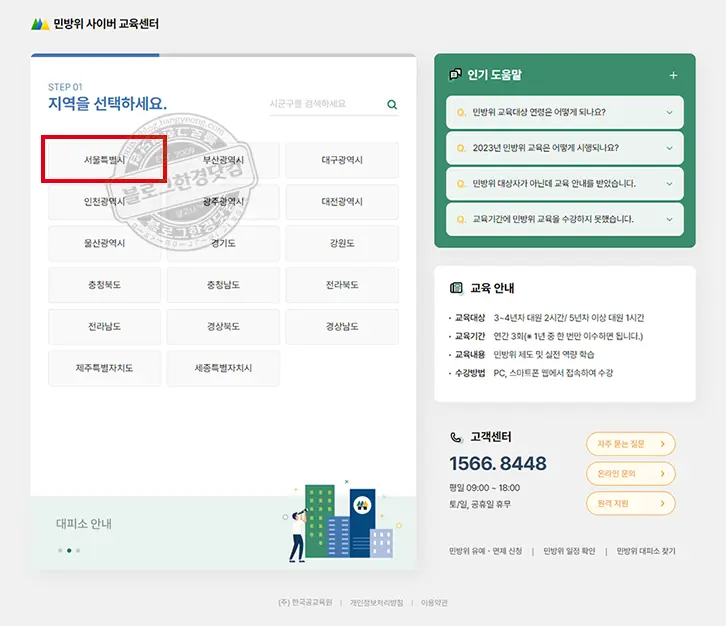
Task: Click the city buildings illustration
Action: click(x=343, y=521)
